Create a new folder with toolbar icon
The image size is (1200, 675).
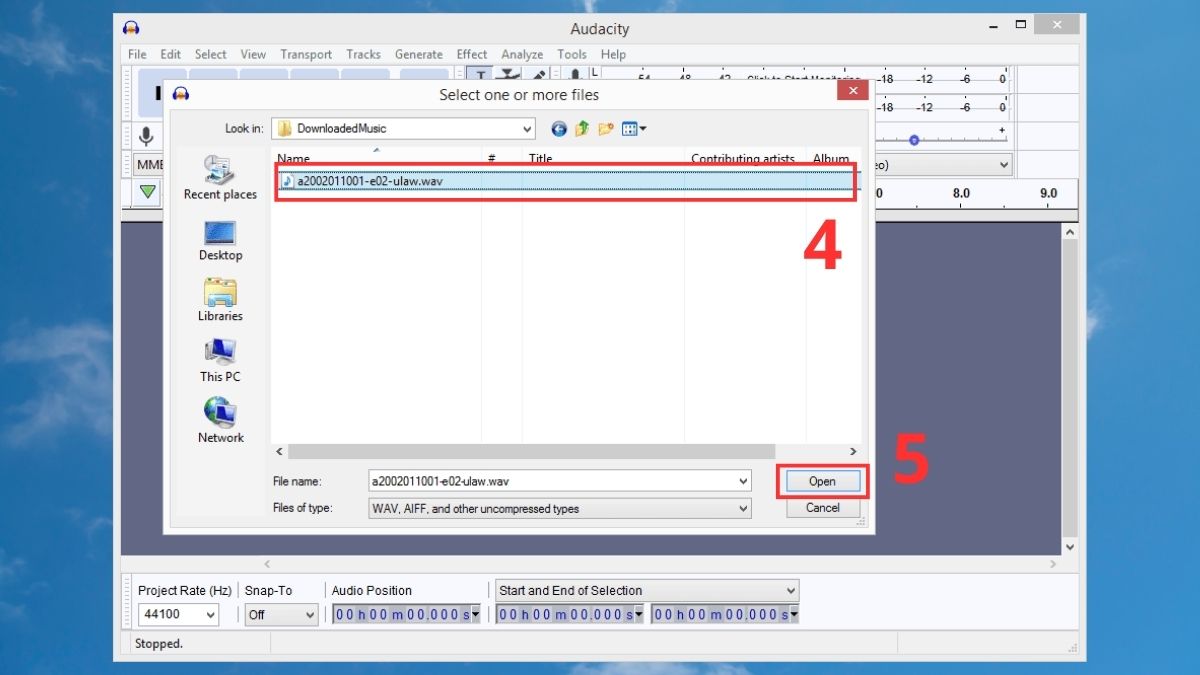(x=605, y=129)
